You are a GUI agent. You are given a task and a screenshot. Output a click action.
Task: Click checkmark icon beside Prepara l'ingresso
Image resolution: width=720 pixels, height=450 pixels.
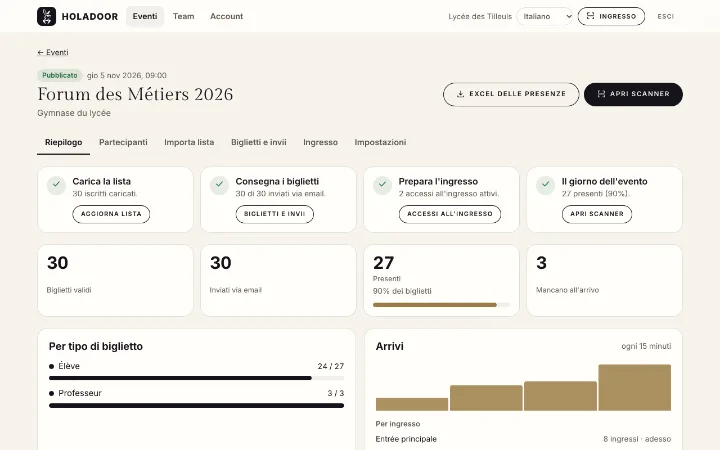click(x=382, y=185)
